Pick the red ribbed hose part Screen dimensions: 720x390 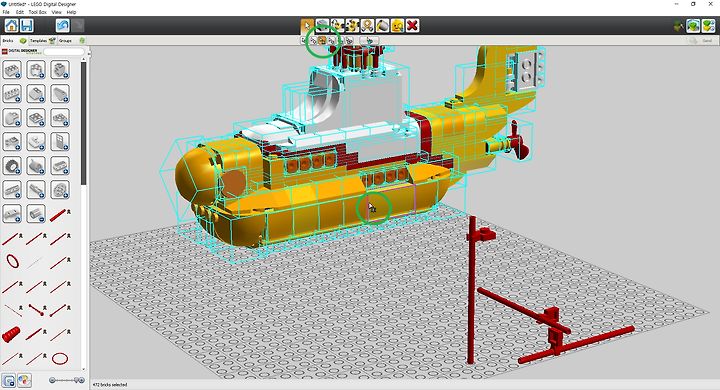(11, 334)
